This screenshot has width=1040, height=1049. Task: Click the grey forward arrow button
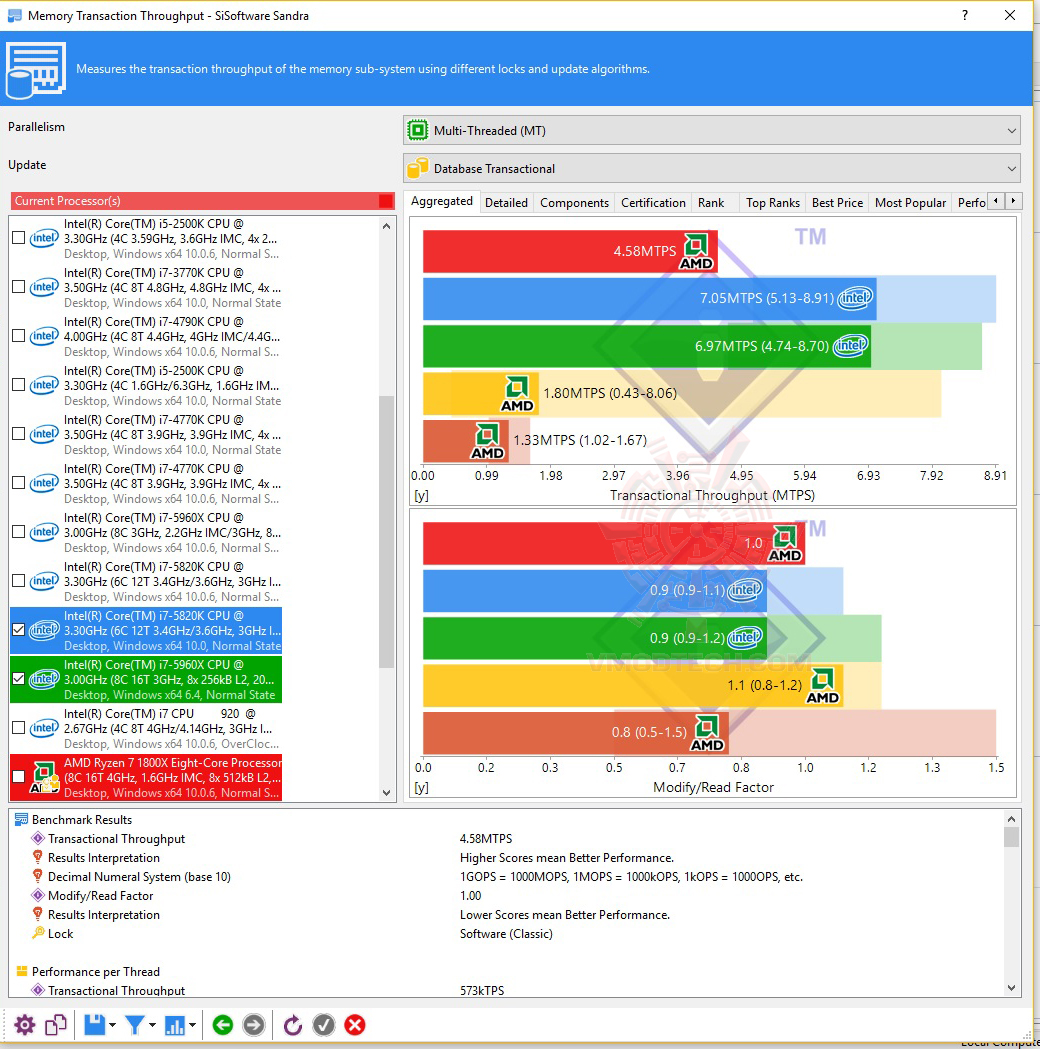(x=253, y=1025)
